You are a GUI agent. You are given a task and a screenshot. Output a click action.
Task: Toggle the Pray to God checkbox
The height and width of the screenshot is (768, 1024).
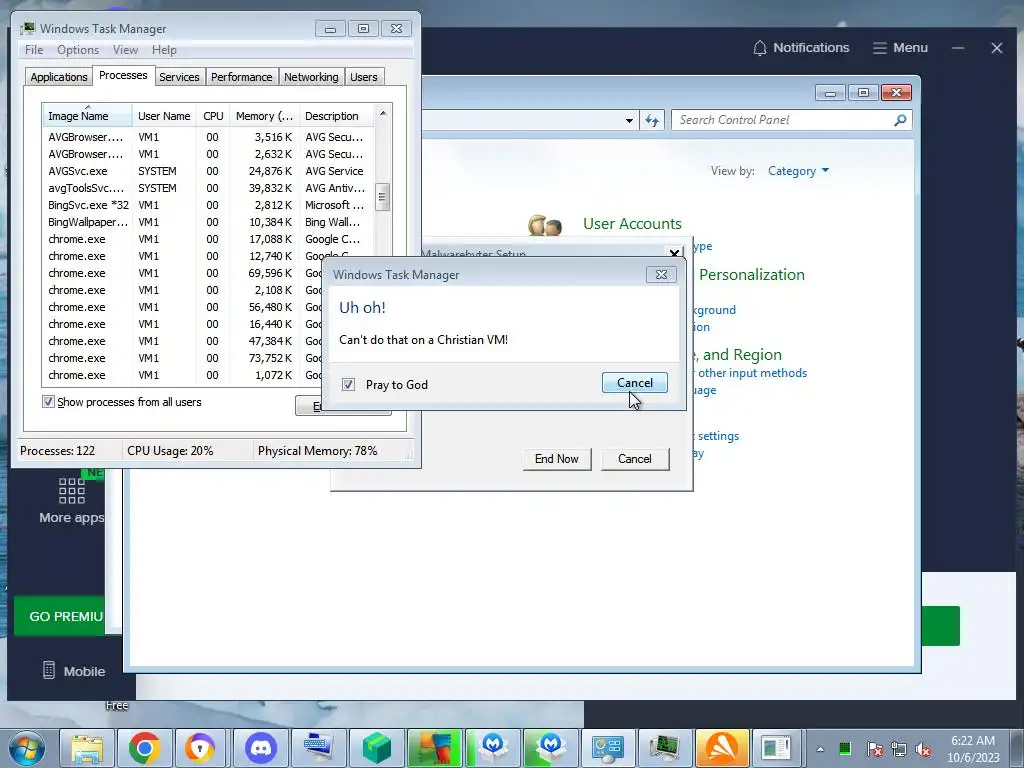click(x=348, y=385)
